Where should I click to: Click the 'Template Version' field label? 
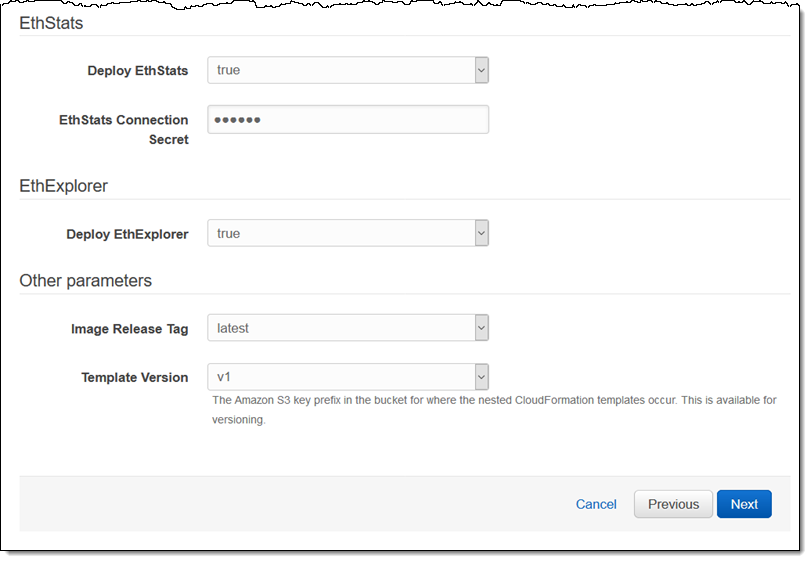[x=134, y=378]
